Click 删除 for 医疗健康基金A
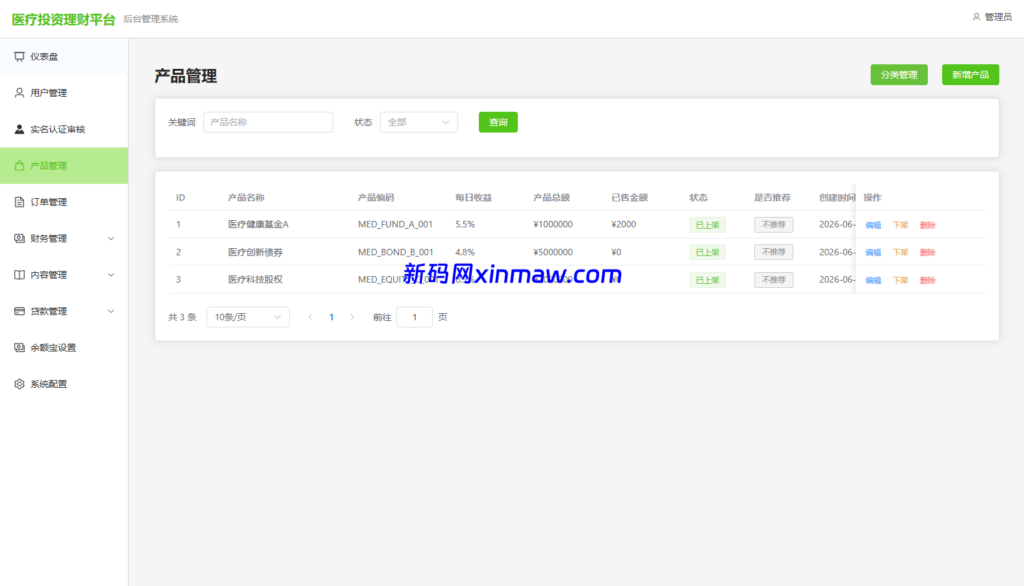This screenshot has width=1024, height=586. click(x=927, y=225)
